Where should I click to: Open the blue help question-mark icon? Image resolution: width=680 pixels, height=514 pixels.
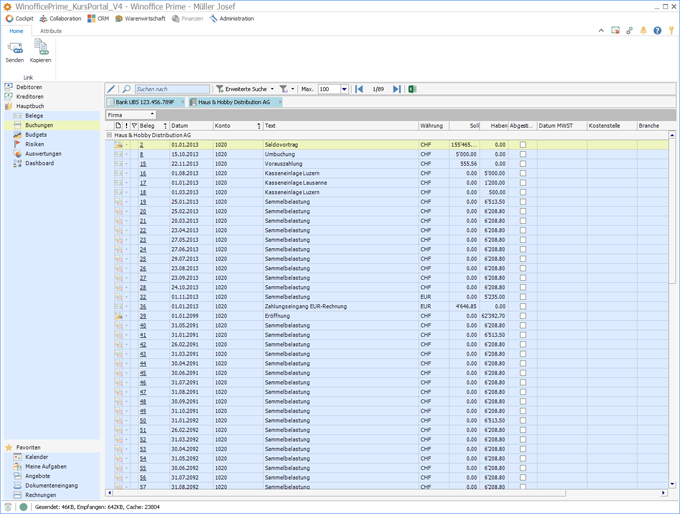coord(657,30)
